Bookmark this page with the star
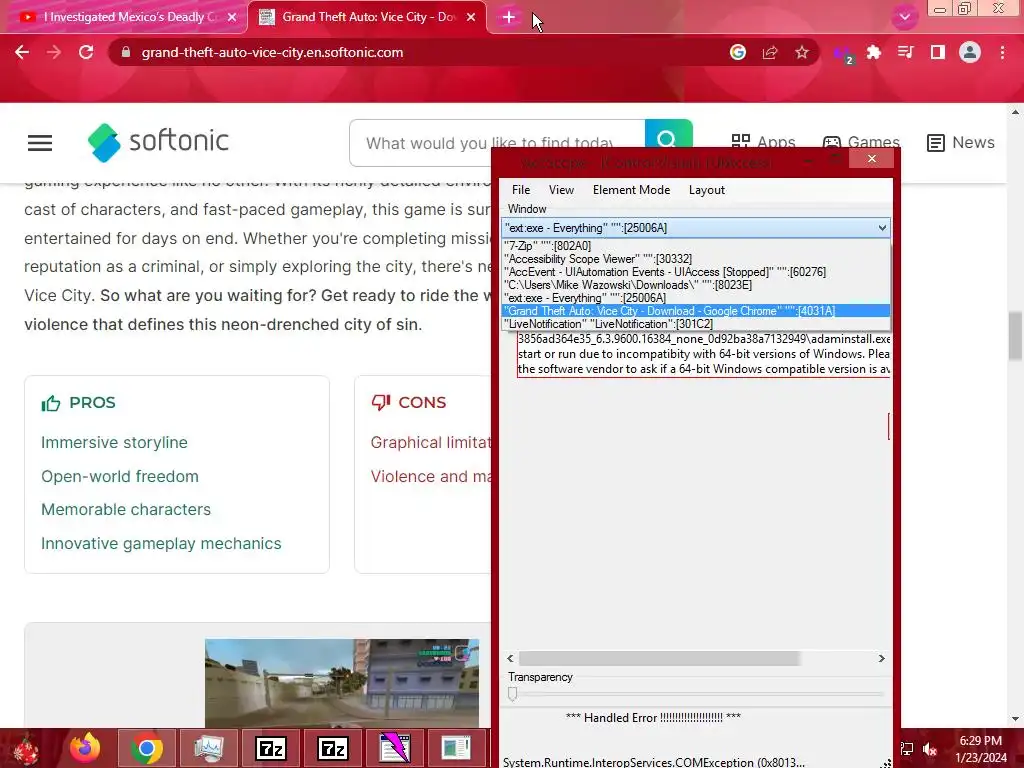The height and width of the screenshot is (768, 1024). tap(802, 52)
